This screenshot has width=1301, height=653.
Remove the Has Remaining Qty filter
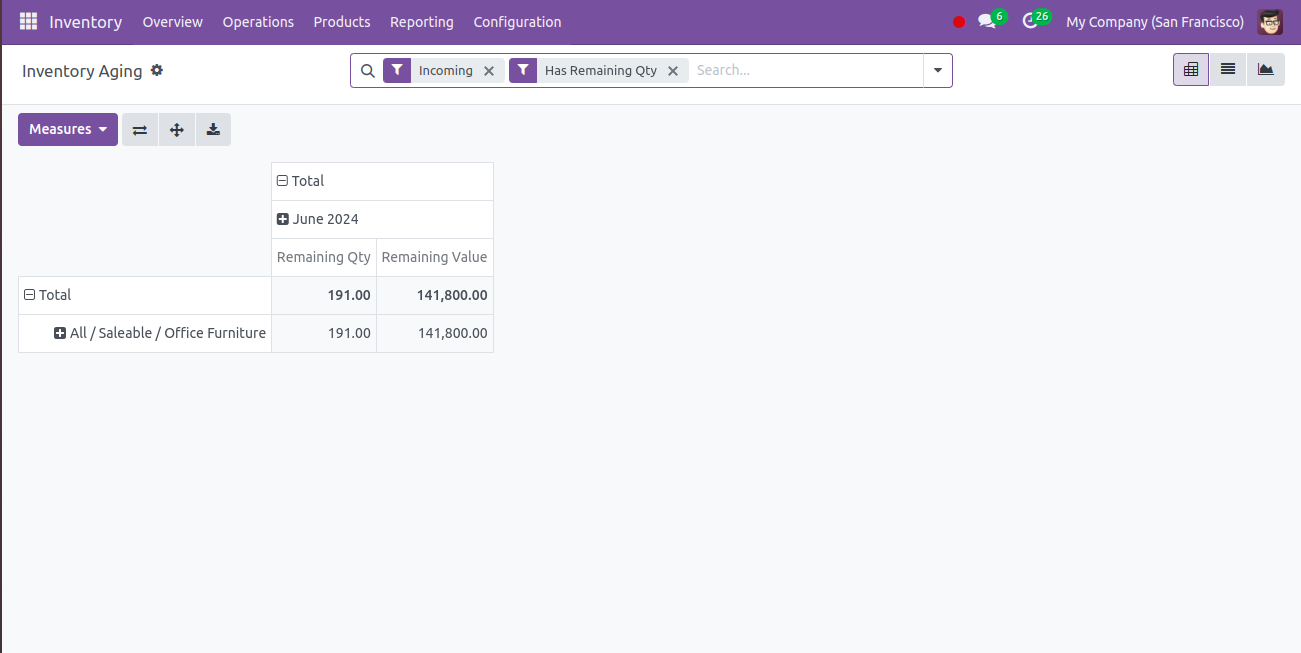tap(672, 71)
